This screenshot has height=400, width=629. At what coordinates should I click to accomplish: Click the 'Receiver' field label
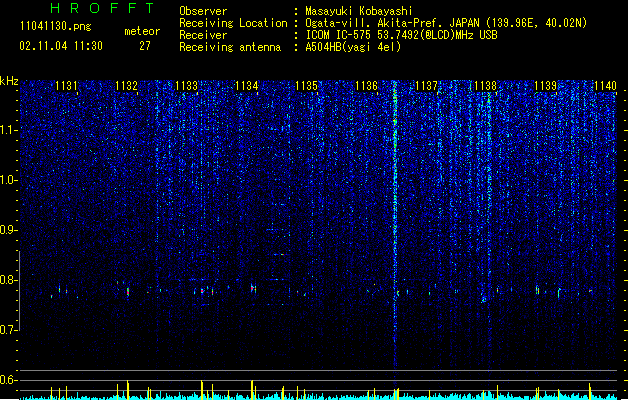click(203, 35)
